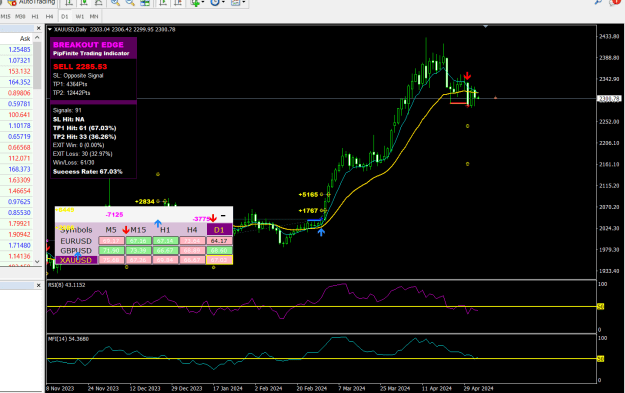Select the XAUUSD symbol in dashboard
625x393 pixels.
tap(76, 260)
